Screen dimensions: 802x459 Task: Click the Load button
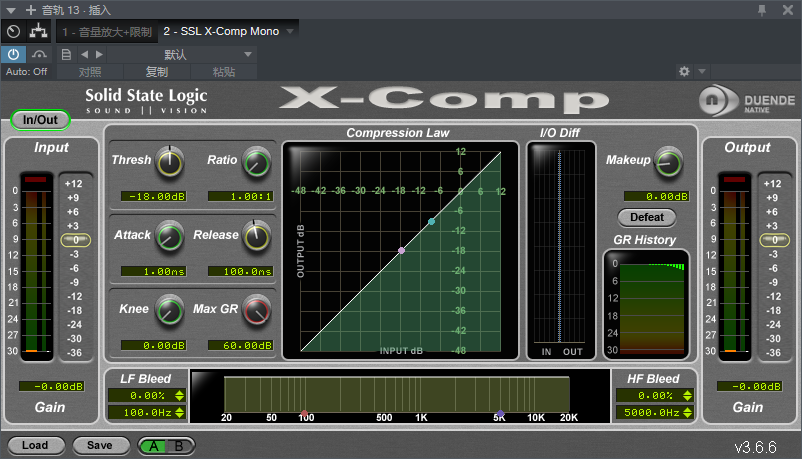(x=35, y=445)
